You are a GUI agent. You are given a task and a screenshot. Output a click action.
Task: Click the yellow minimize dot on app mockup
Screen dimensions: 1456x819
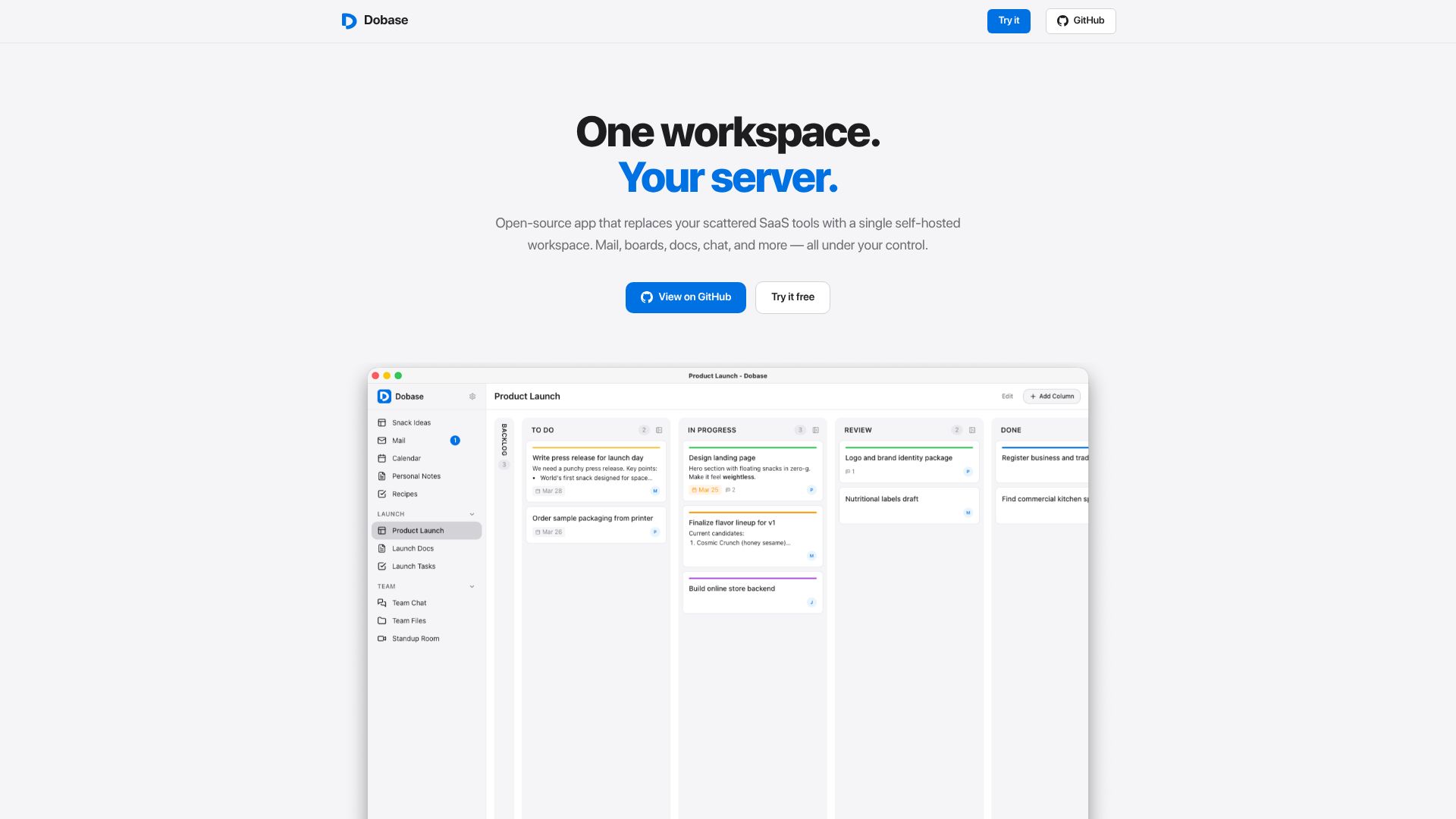[x=387, y=375]
